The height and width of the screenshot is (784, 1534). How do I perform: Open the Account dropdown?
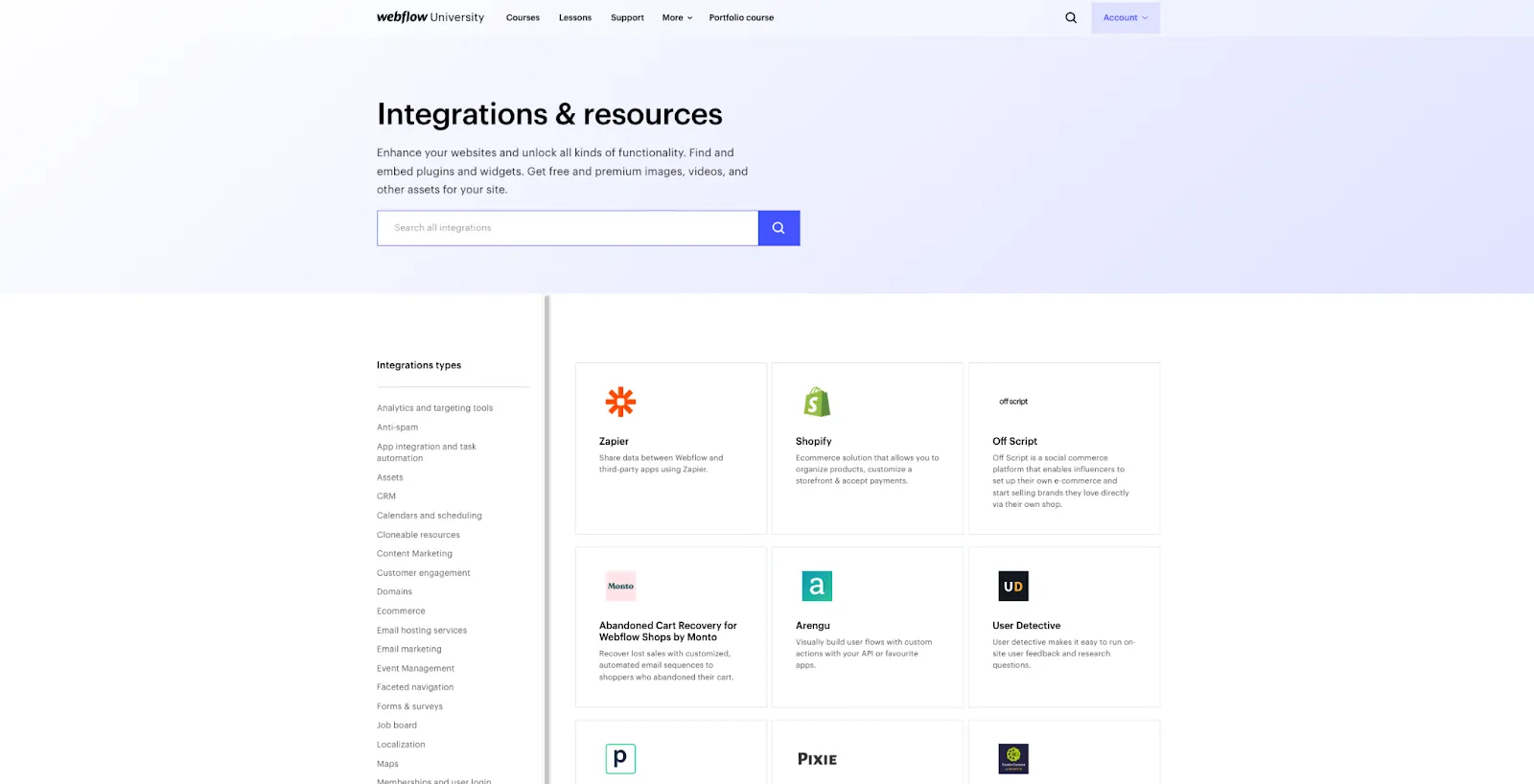pyautogui.click(x=1126, y=17)
